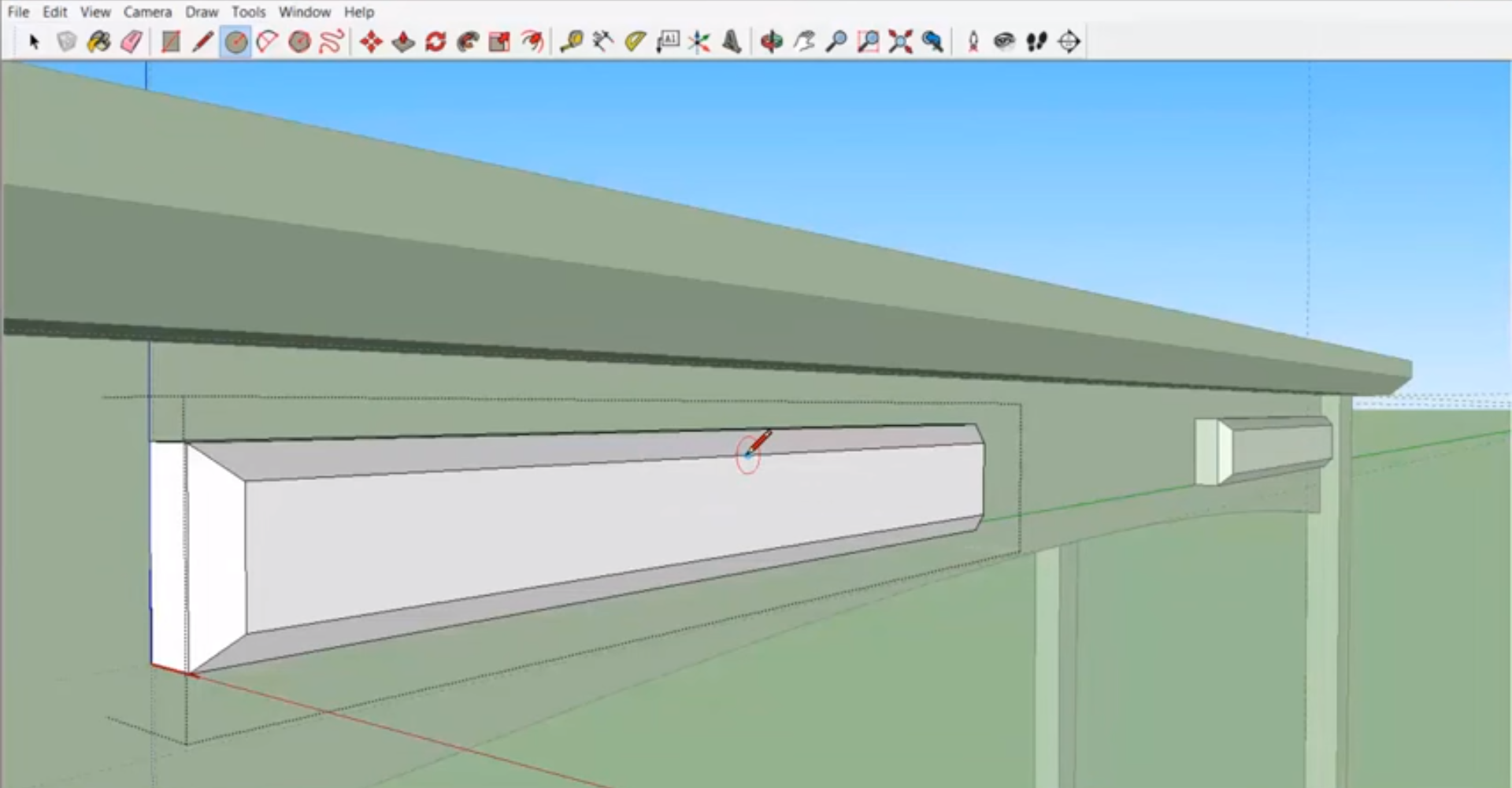
Task: Choose the Rotate tool
Action: (x=435, y=42)
